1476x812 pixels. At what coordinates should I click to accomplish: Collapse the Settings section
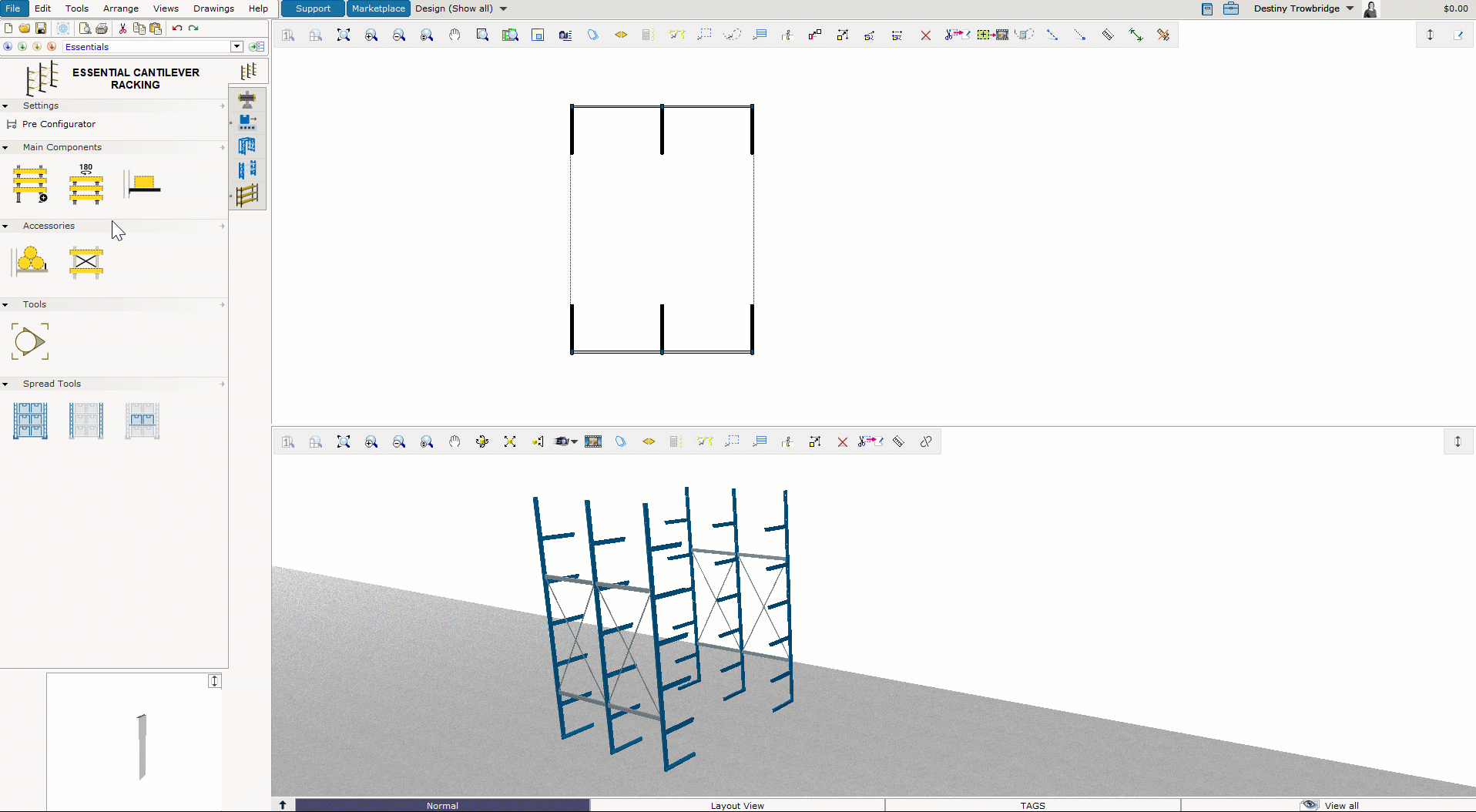coord(6,106)
